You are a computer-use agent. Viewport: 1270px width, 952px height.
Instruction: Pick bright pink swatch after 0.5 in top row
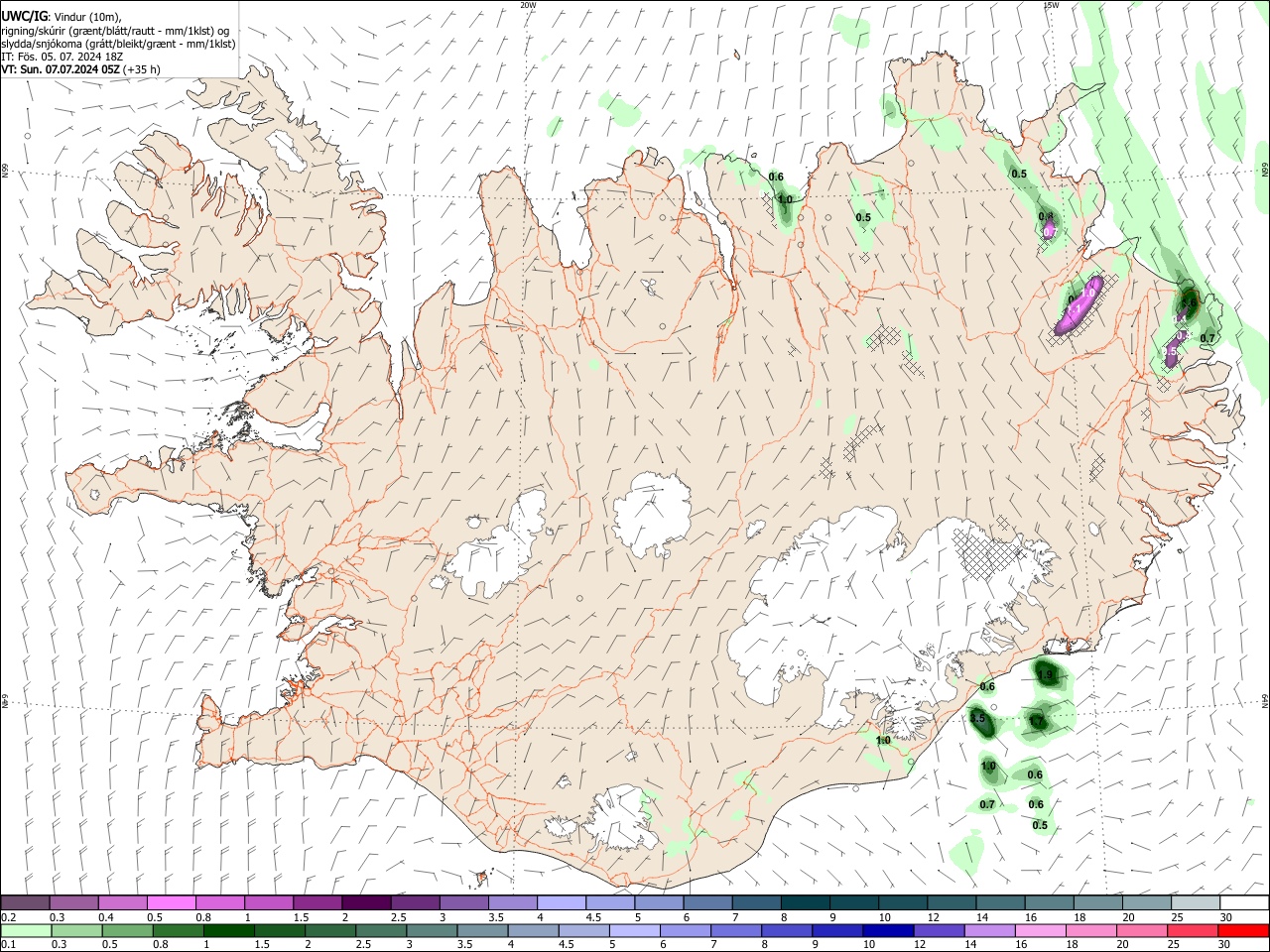pos(171,903)
